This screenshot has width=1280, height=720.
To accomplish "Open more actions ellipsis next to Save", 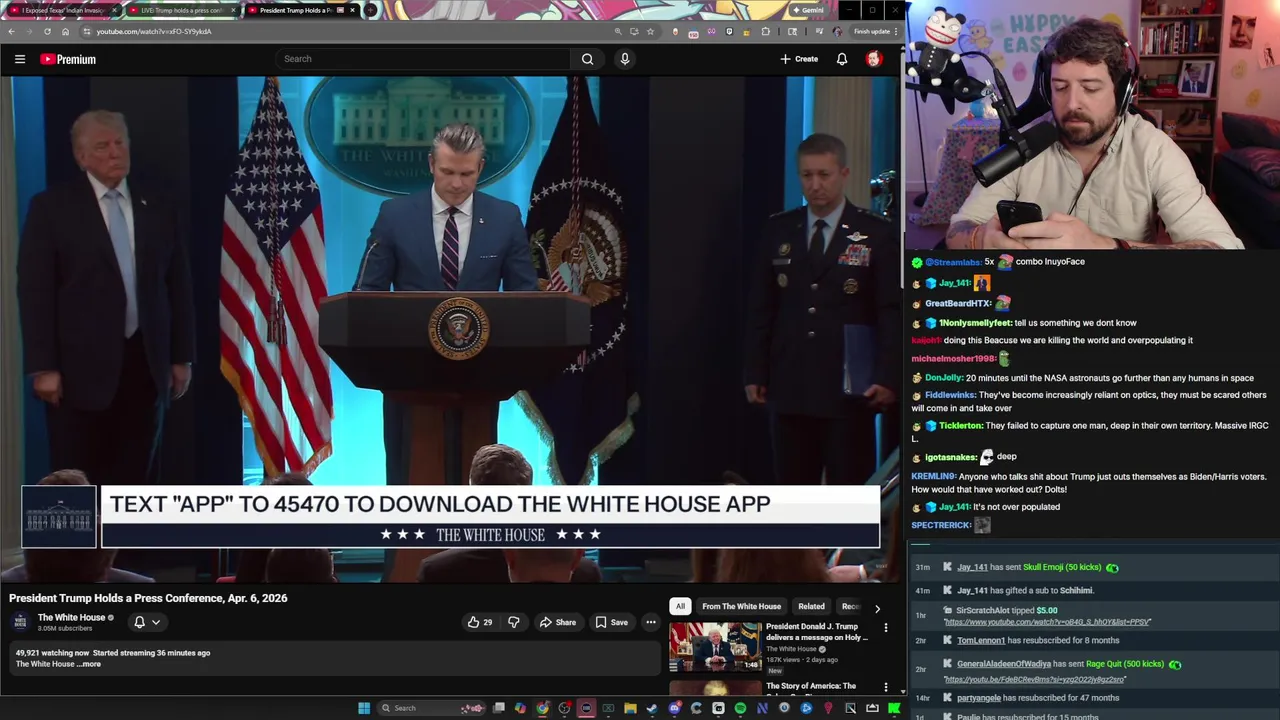I will (650, 622).
